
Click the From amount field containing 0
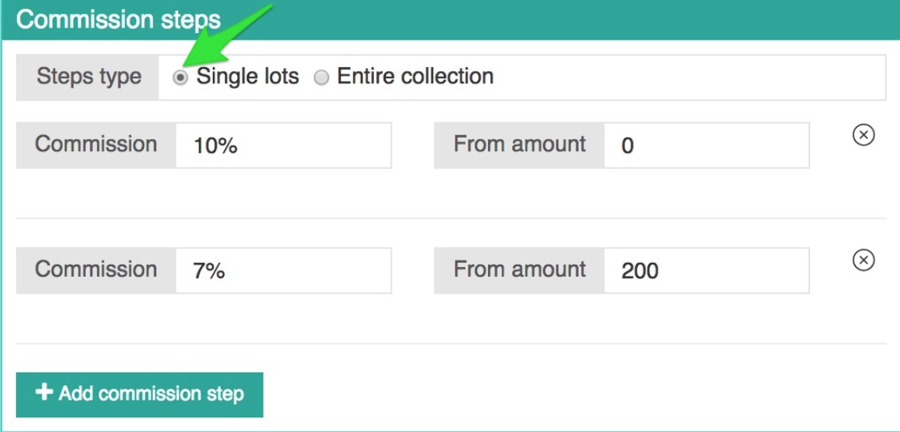pos(706,145)
